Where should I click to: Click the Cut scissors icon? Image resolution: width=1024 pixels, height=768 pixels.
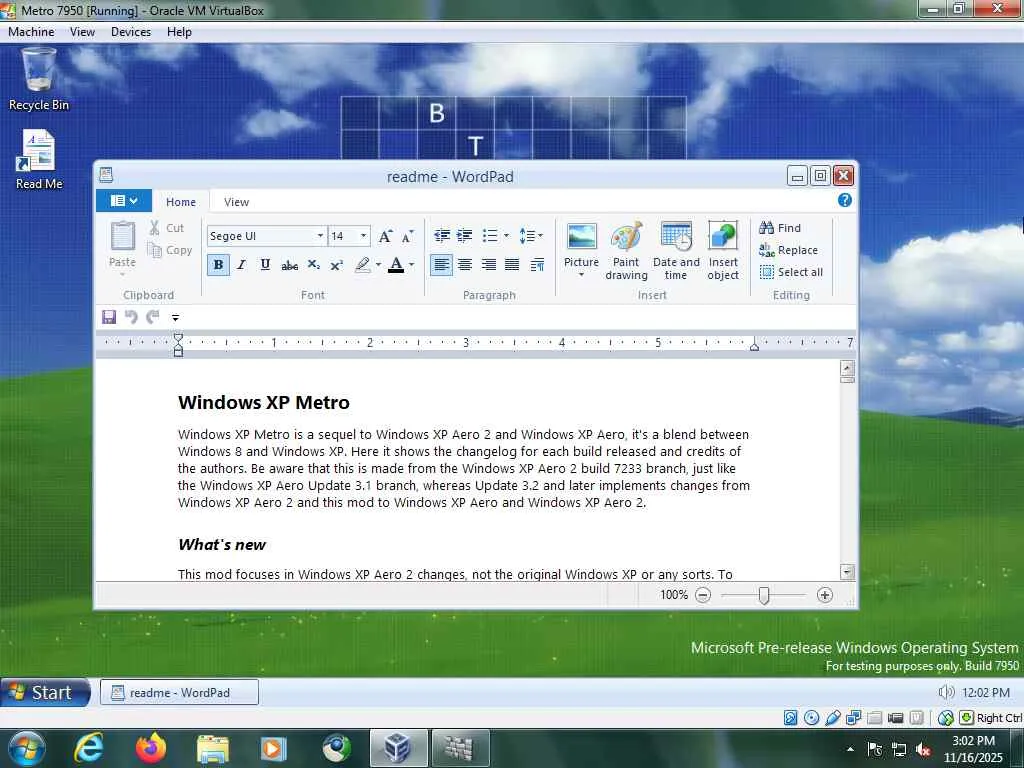pyautogui.click(x=154, y=227)
